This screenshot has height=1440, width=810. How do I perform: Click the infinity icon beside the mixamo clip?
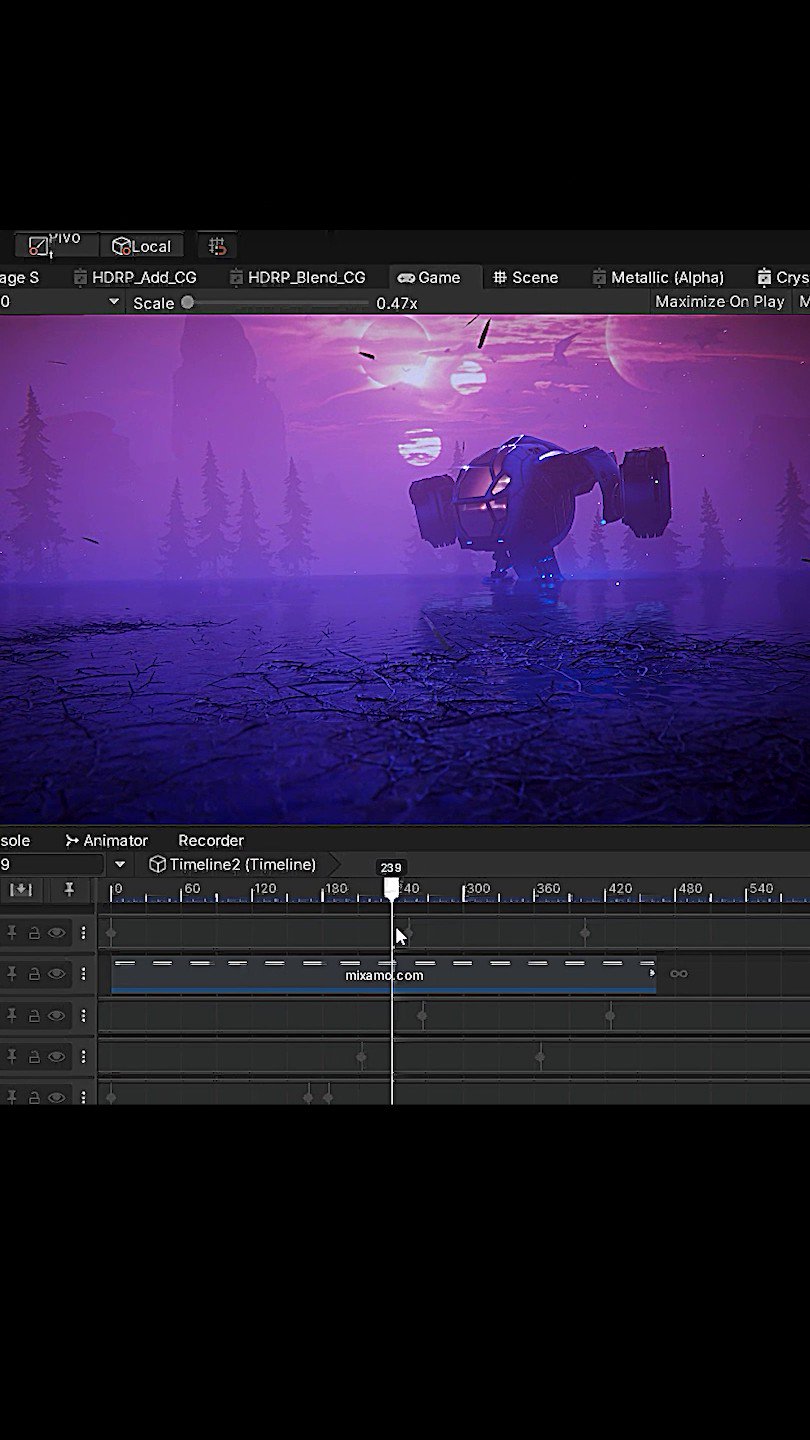click(x=679, y=973)
